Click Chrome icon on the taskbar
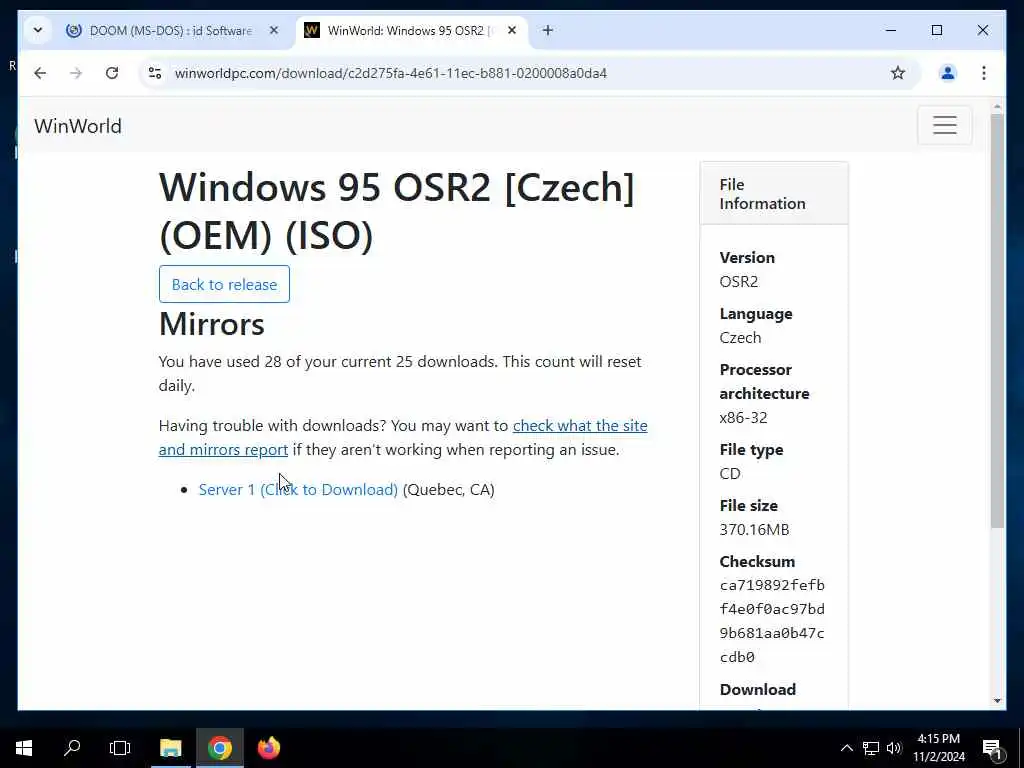This screenshot has width=1024, height=768. pyautogui.click(x=220, y=748)
